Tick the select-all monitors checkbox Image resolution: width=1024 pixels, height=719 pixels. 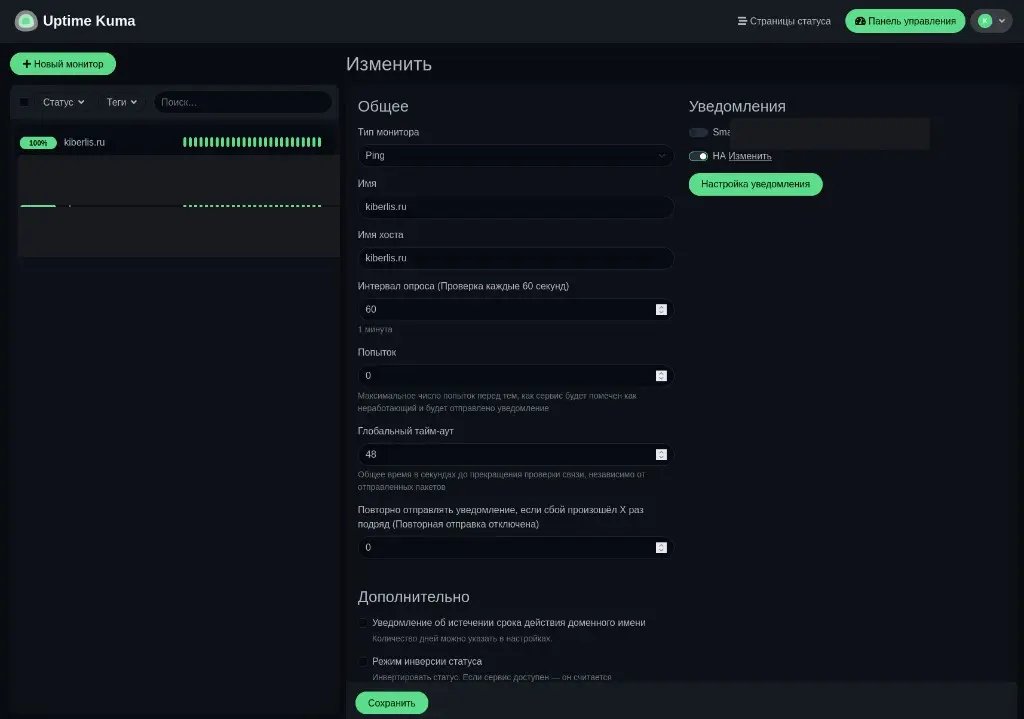click(x=24, y=102)
